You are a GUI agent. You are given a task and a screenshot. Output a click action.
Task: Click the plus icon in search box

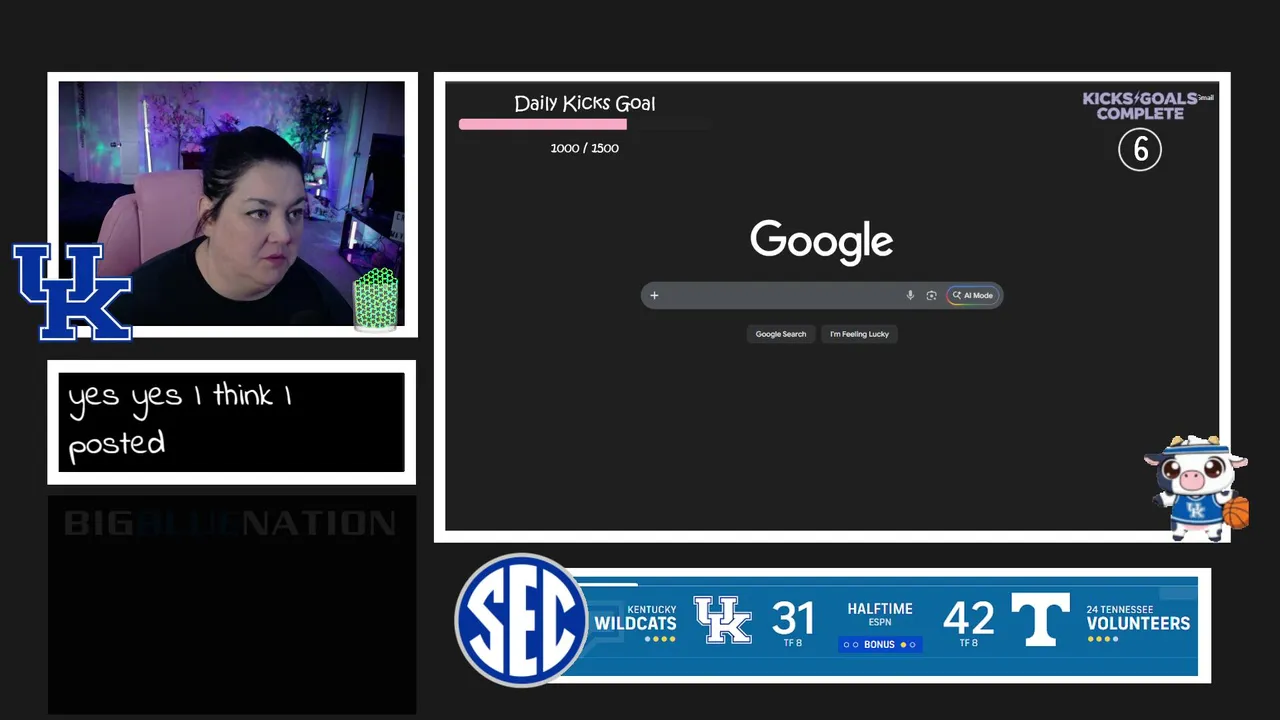pyautogui.click(x=654, y=295)
